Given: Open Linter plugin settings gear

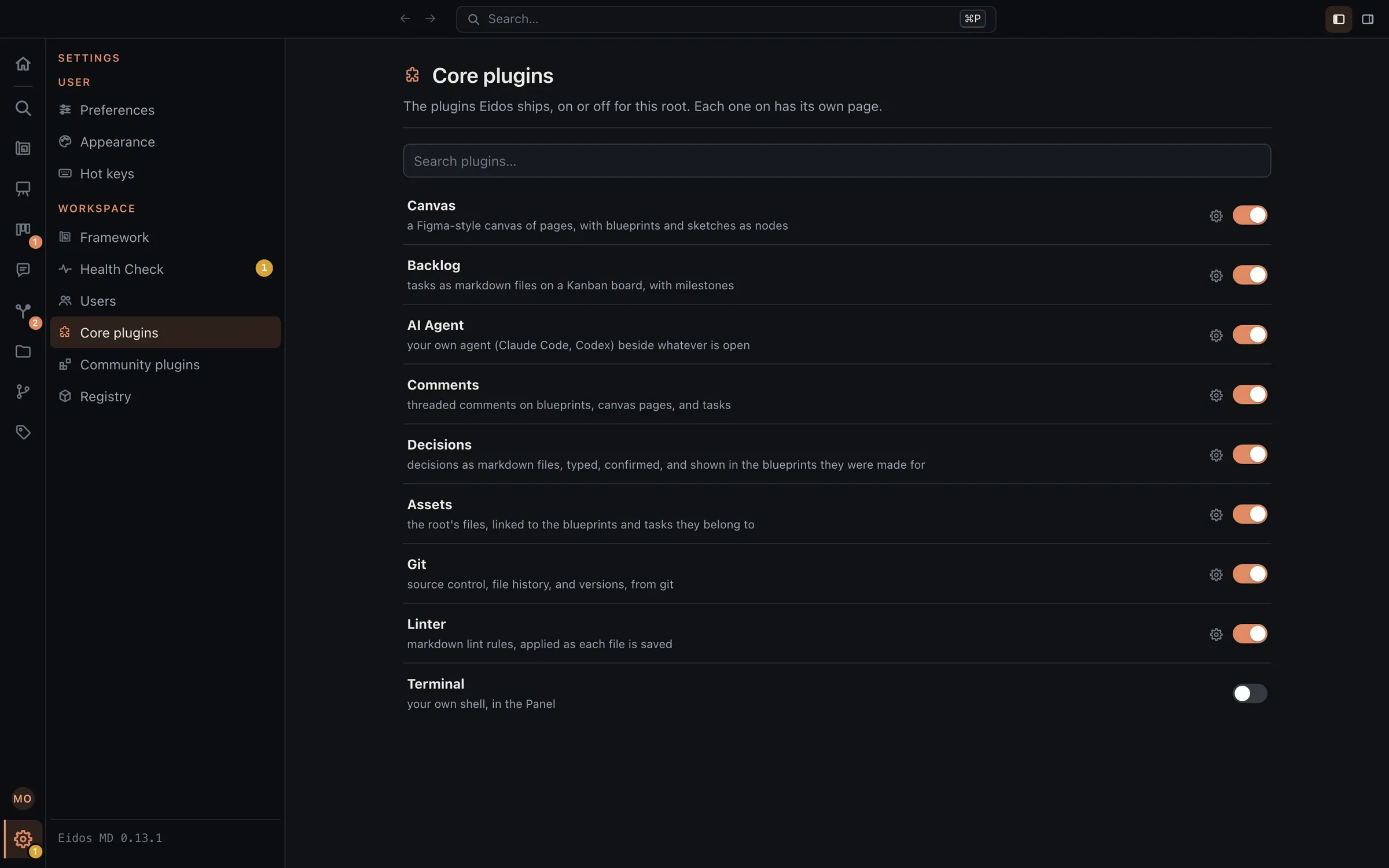Looking at the screenshot, I should point(1216,634).
